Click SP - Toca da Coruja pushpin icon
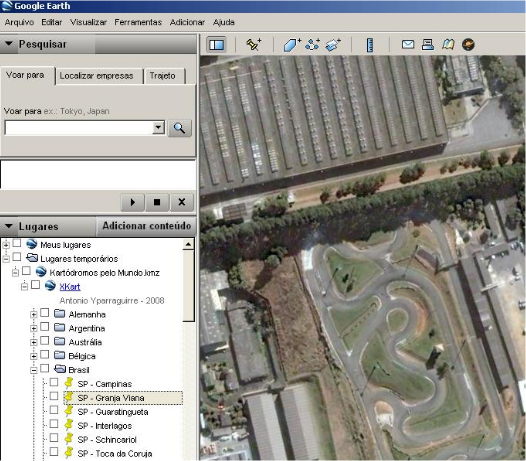Screen dimensions: 526x461 tap(69, 453)
